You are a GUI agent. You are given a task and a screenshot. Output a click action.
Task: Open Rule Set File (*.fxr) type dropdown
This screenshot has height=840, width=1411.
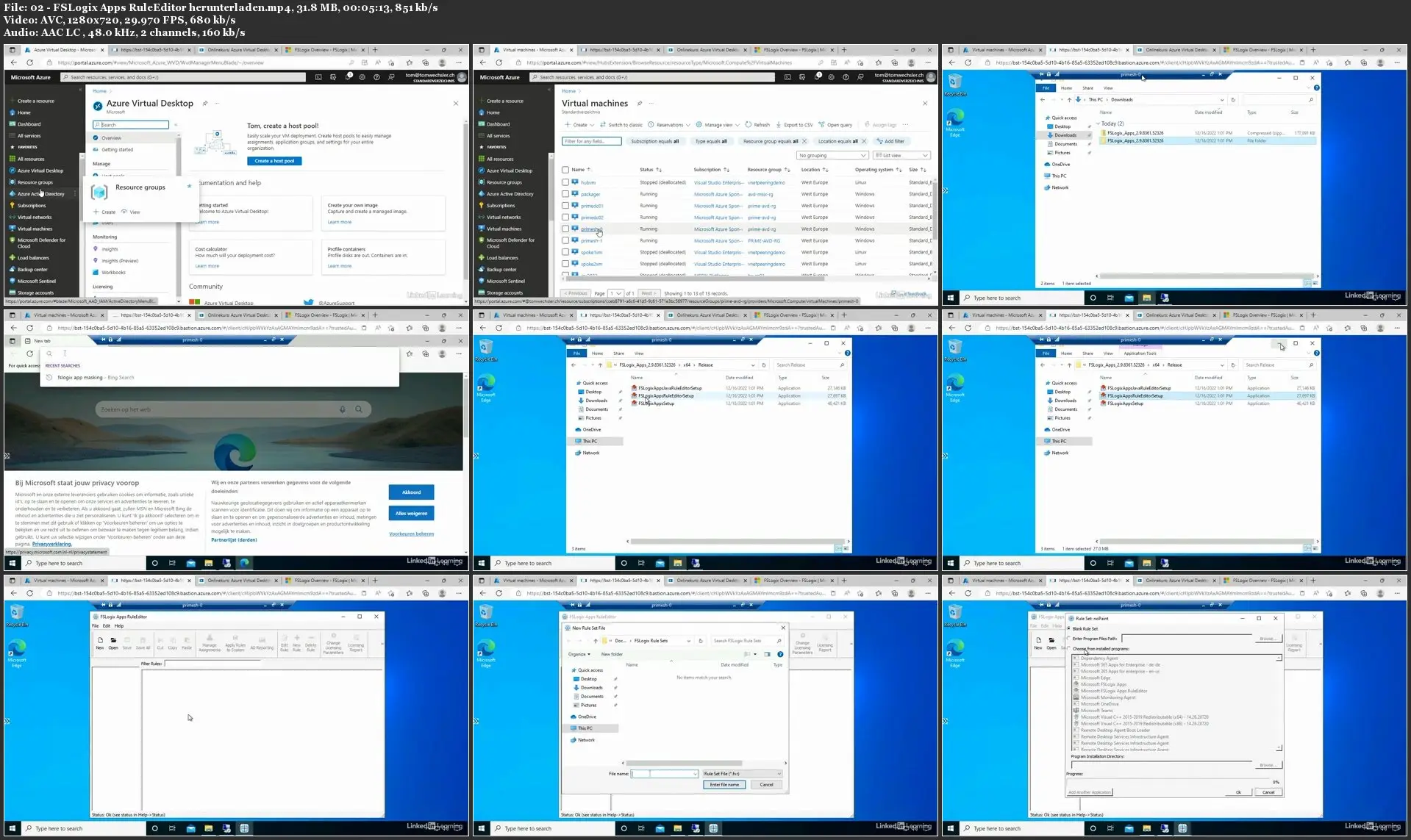coord(742,774)
